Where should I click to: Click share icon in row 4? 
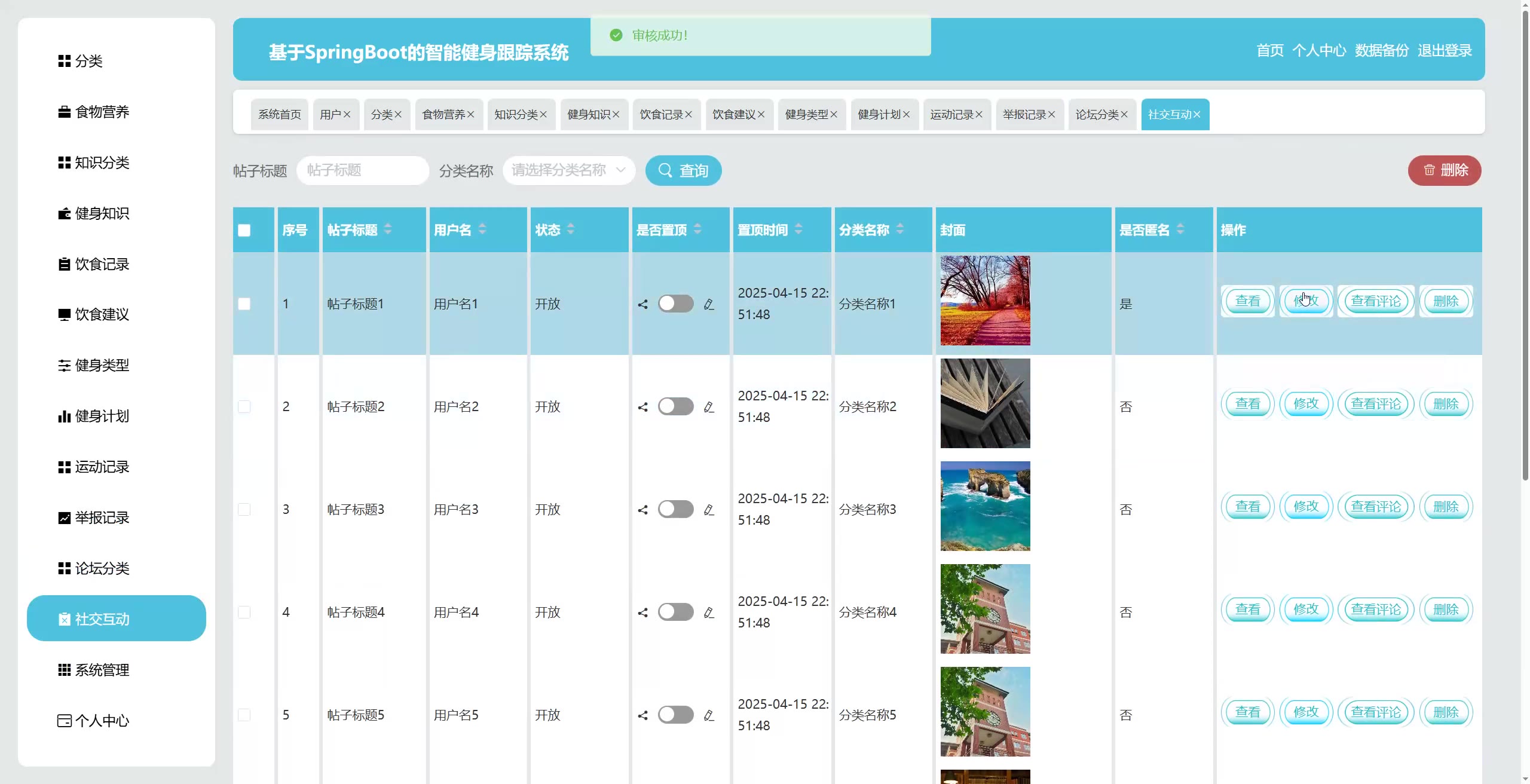642,612
